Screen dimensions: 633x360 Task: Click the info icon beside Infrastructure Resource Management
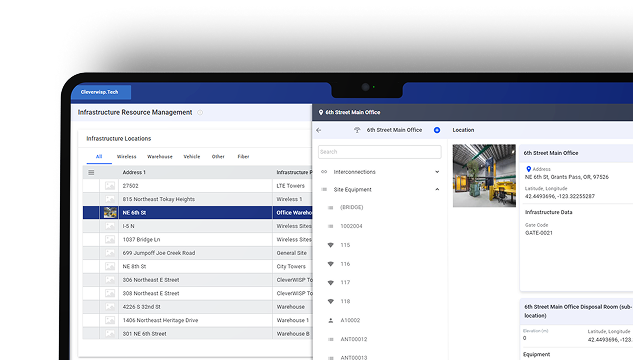coord(200,113)
